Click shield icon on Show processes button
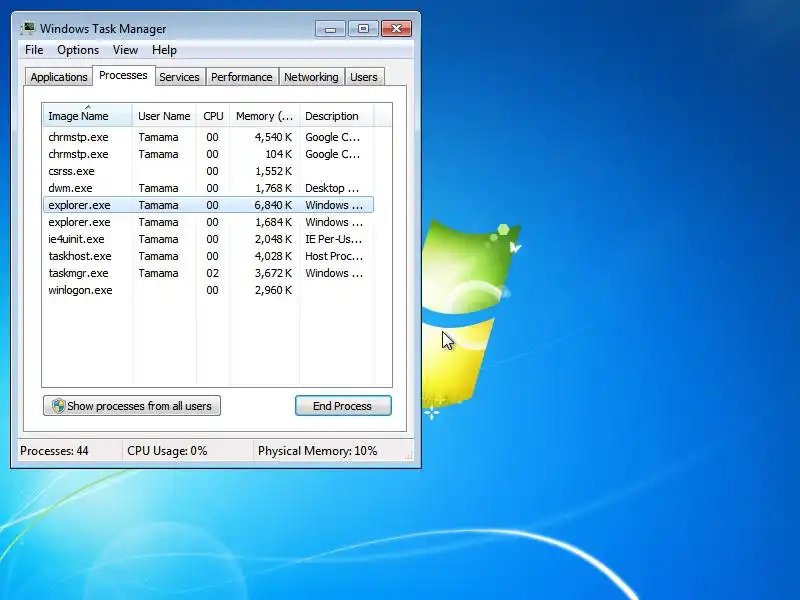 [59, 406]
